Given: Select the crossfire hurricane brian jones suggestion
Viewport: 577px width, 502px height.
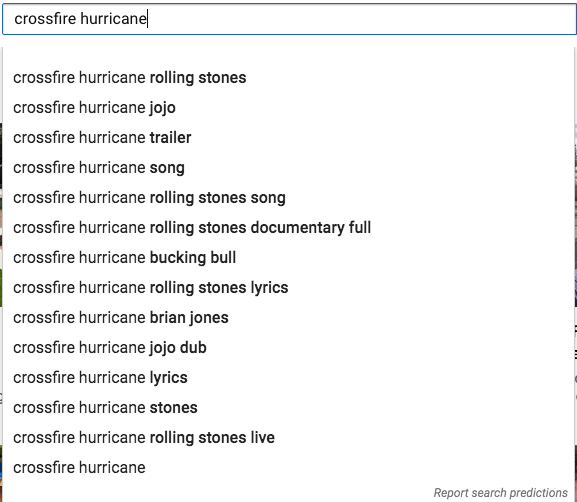Looking at the screenshot, I should (288, 318).
